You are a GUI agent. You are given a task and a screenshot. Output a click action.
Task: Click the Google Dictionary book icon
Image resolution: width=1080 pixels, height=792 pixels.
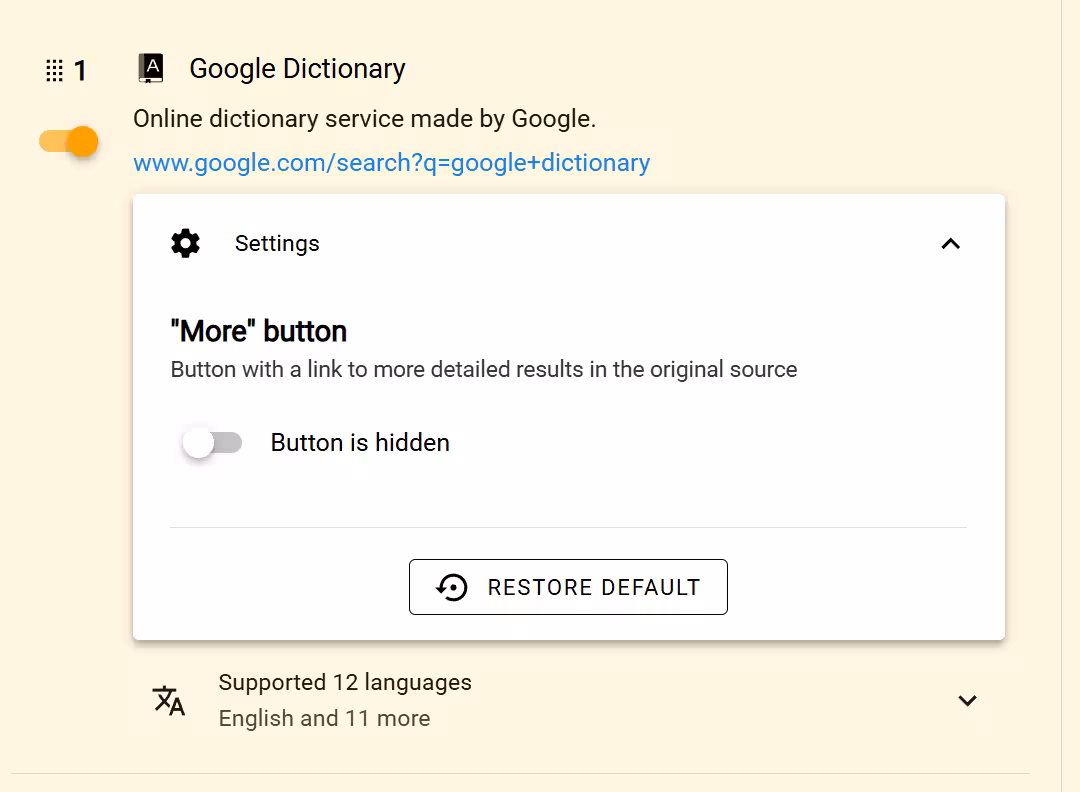pos(152,68)
